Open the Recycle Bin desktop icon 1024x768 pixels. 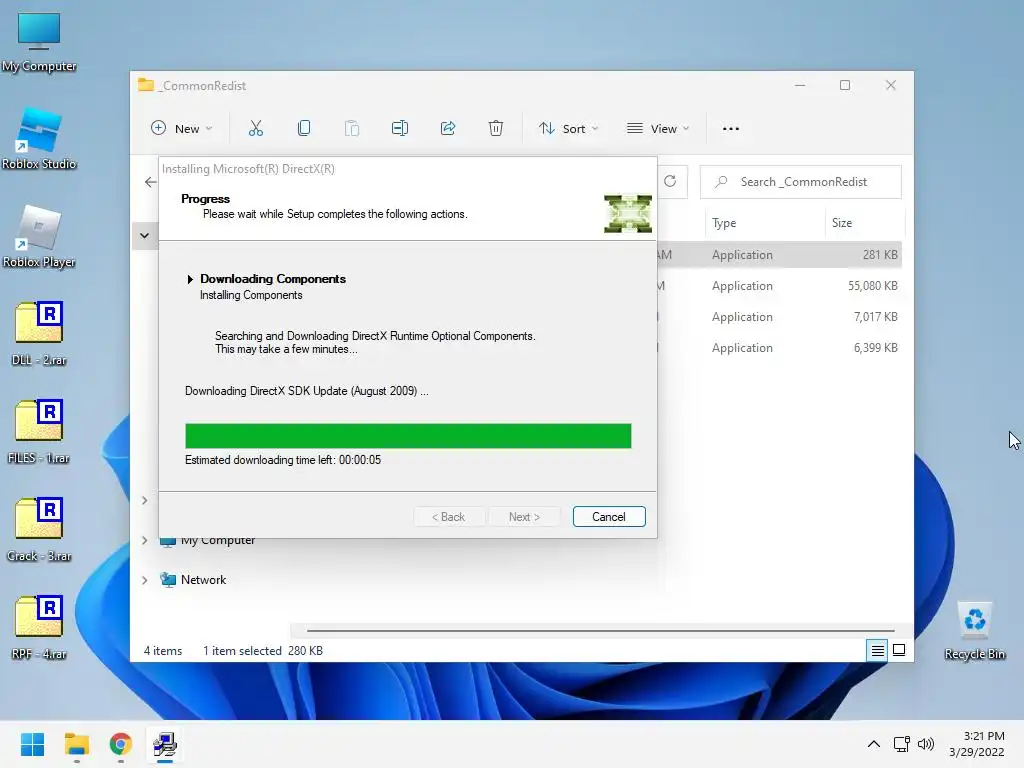tap(974, 631)
